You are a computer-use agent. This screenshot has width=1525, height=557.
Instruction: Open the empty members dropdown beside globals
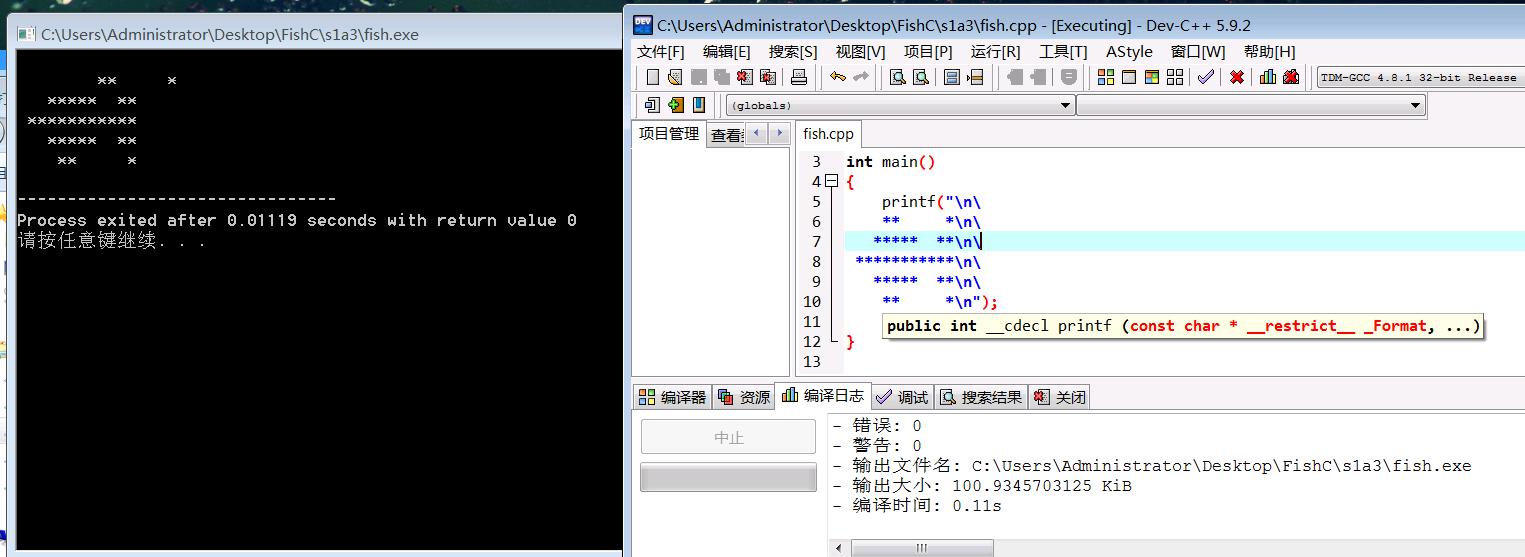click(1251, 105)
